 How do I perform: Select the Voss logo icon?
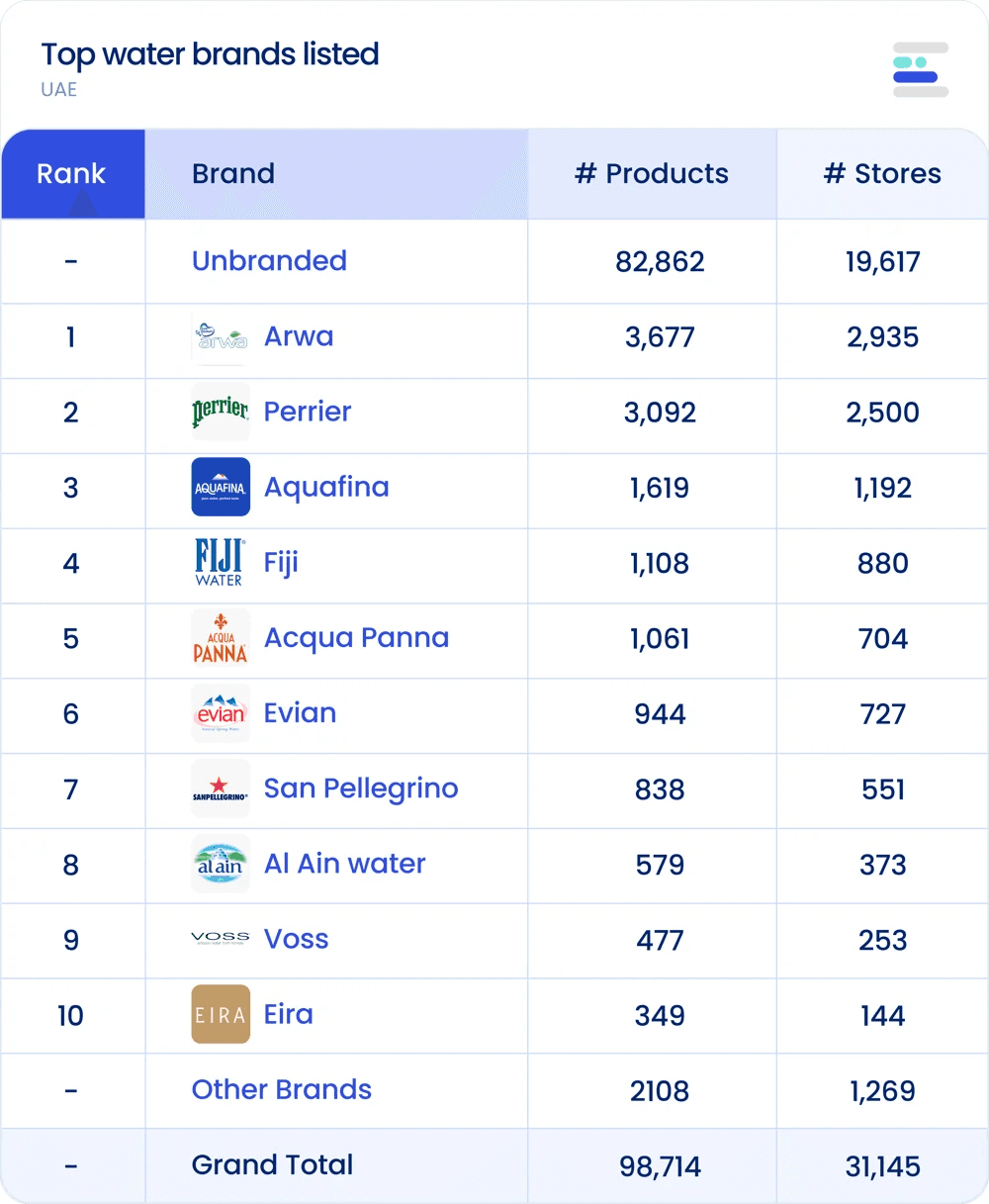(221, 939)
